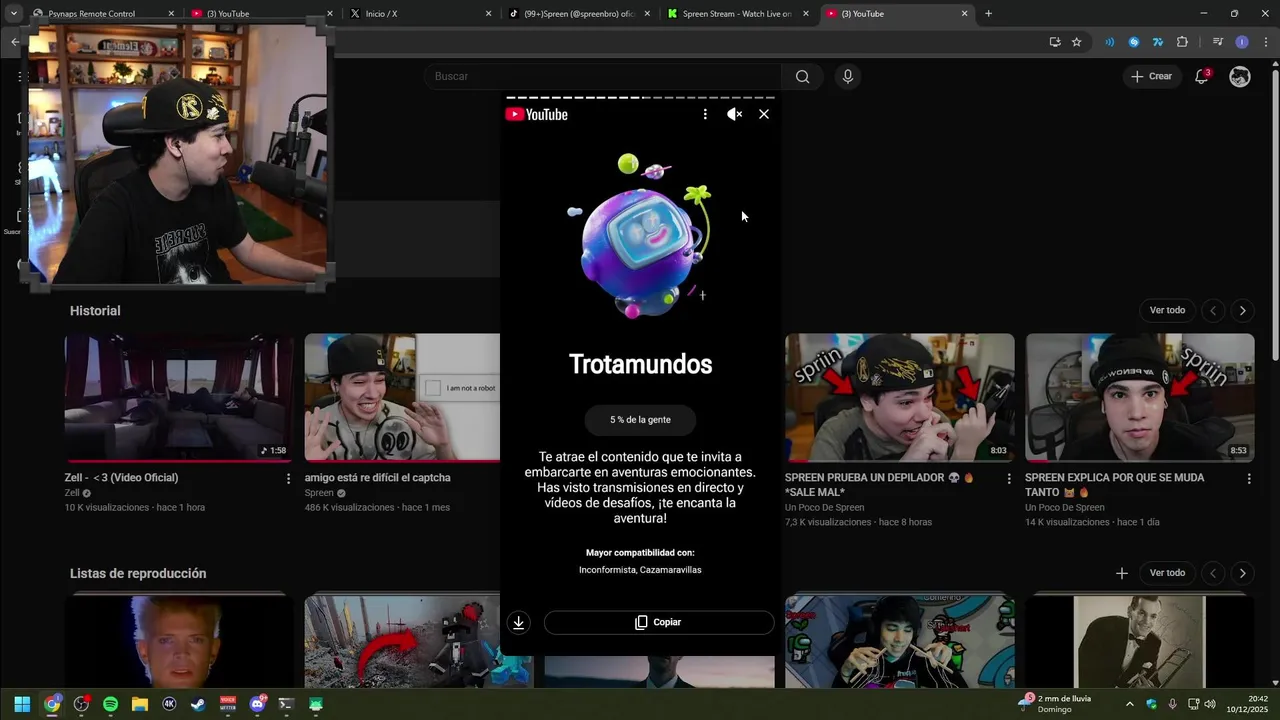Open the YouTube account avatar menu

(x=1240, y=76)
